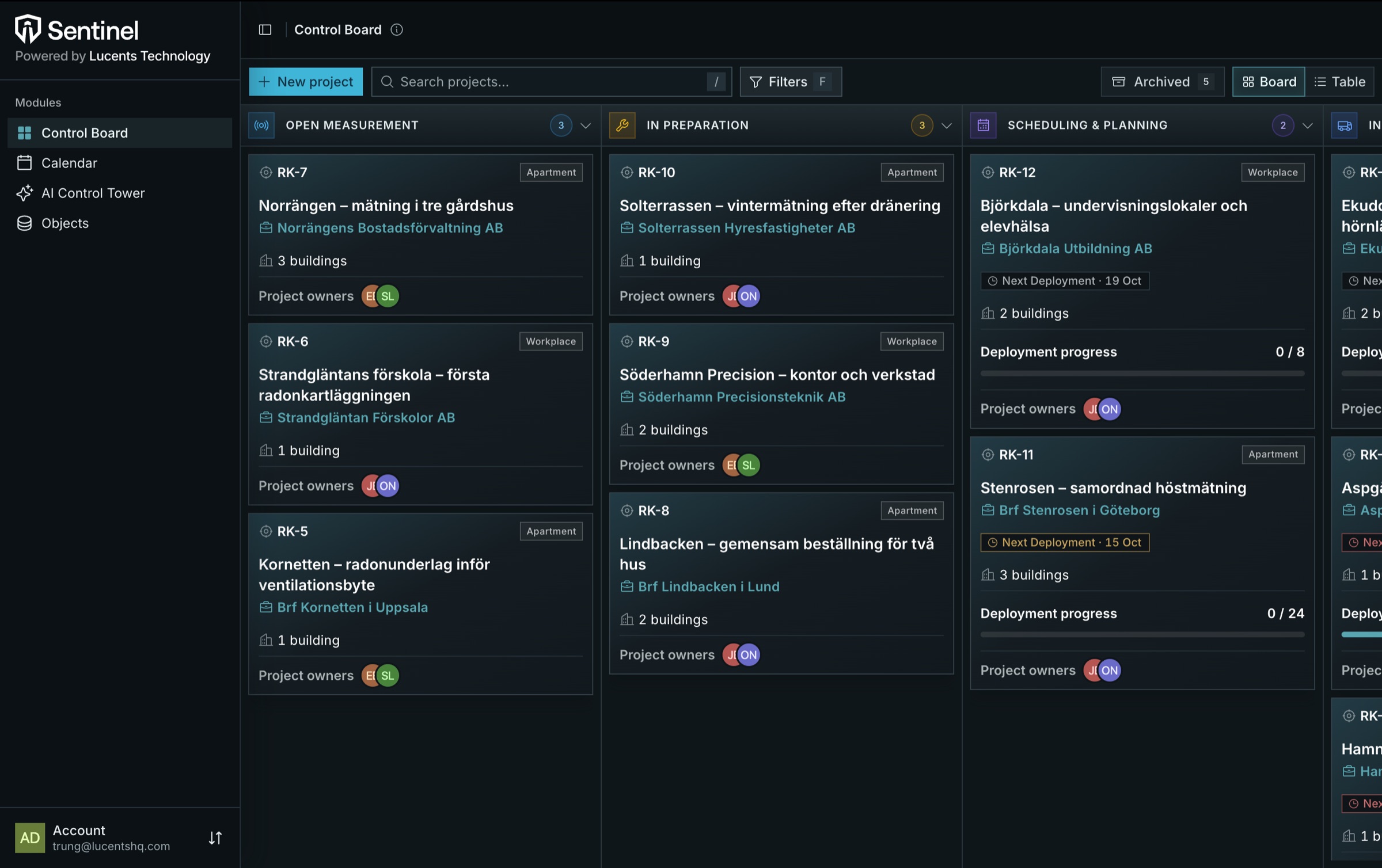Open Control Board info icon

pyautogui.click(x=397, y=29)
